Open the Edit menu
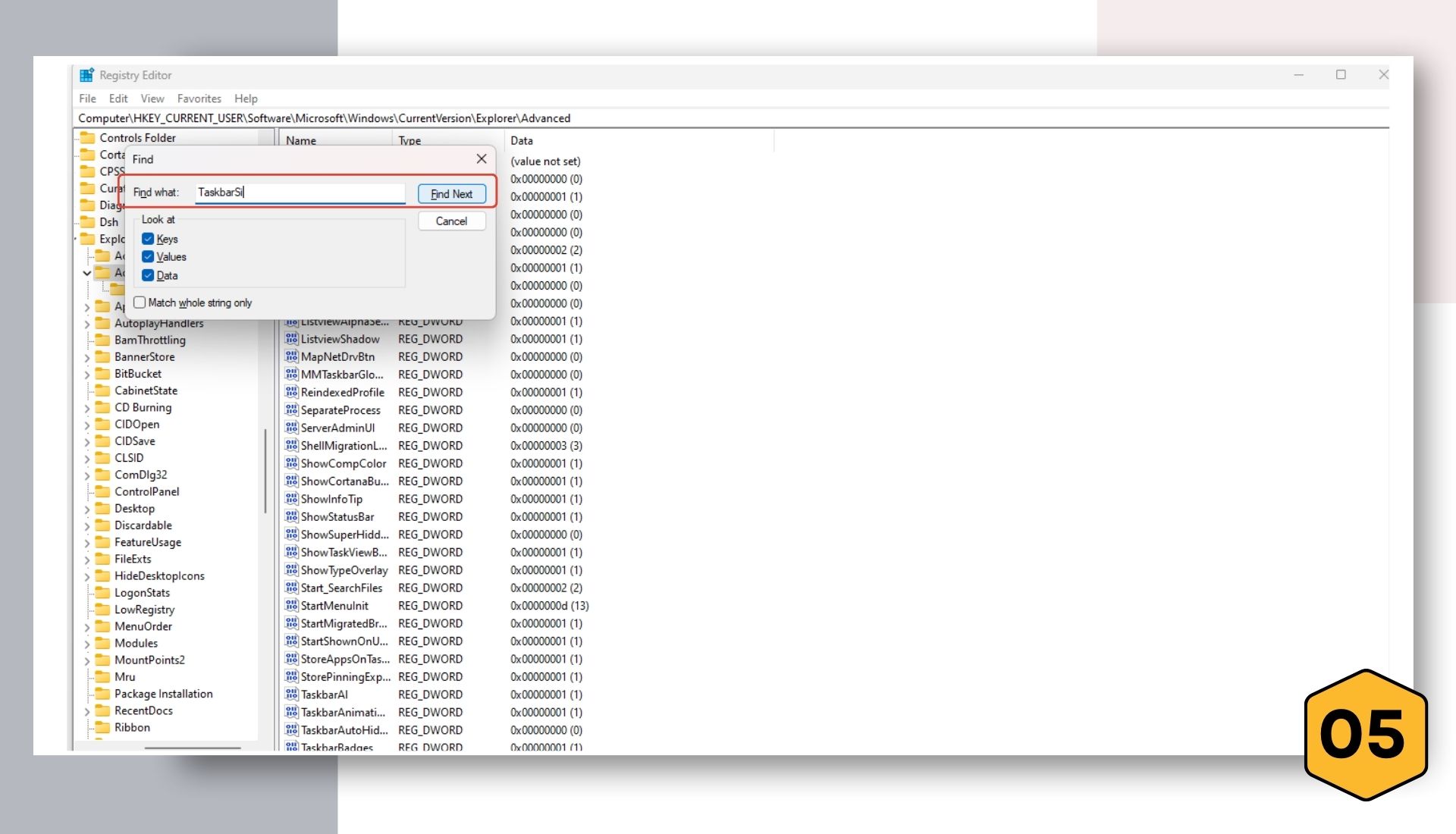Image resolution: width=1456 pixels, height=834 pixels. (118, 99)
